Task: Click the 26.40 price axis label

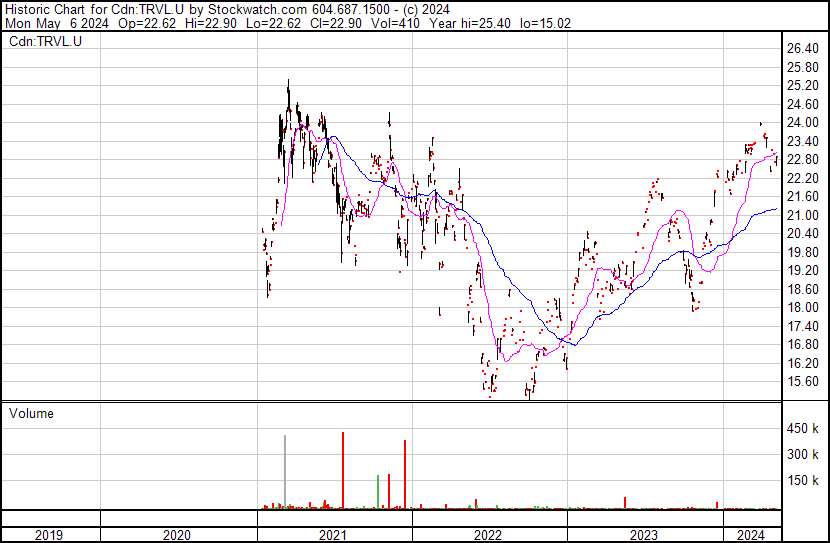Action: (802, 49)
